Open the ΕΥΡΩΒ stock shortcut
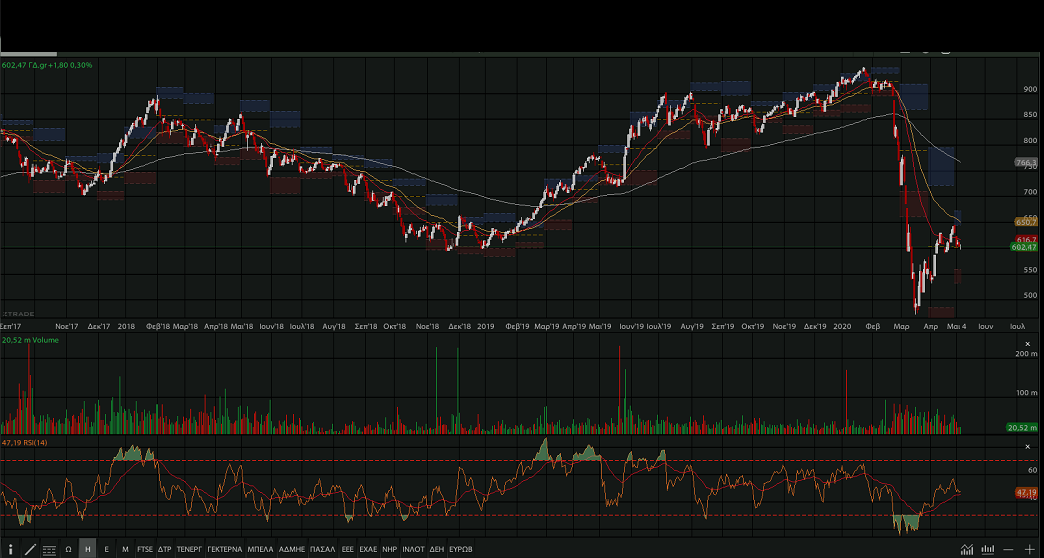This screenshot has width=1044, height=558. (x=461, y=549)
